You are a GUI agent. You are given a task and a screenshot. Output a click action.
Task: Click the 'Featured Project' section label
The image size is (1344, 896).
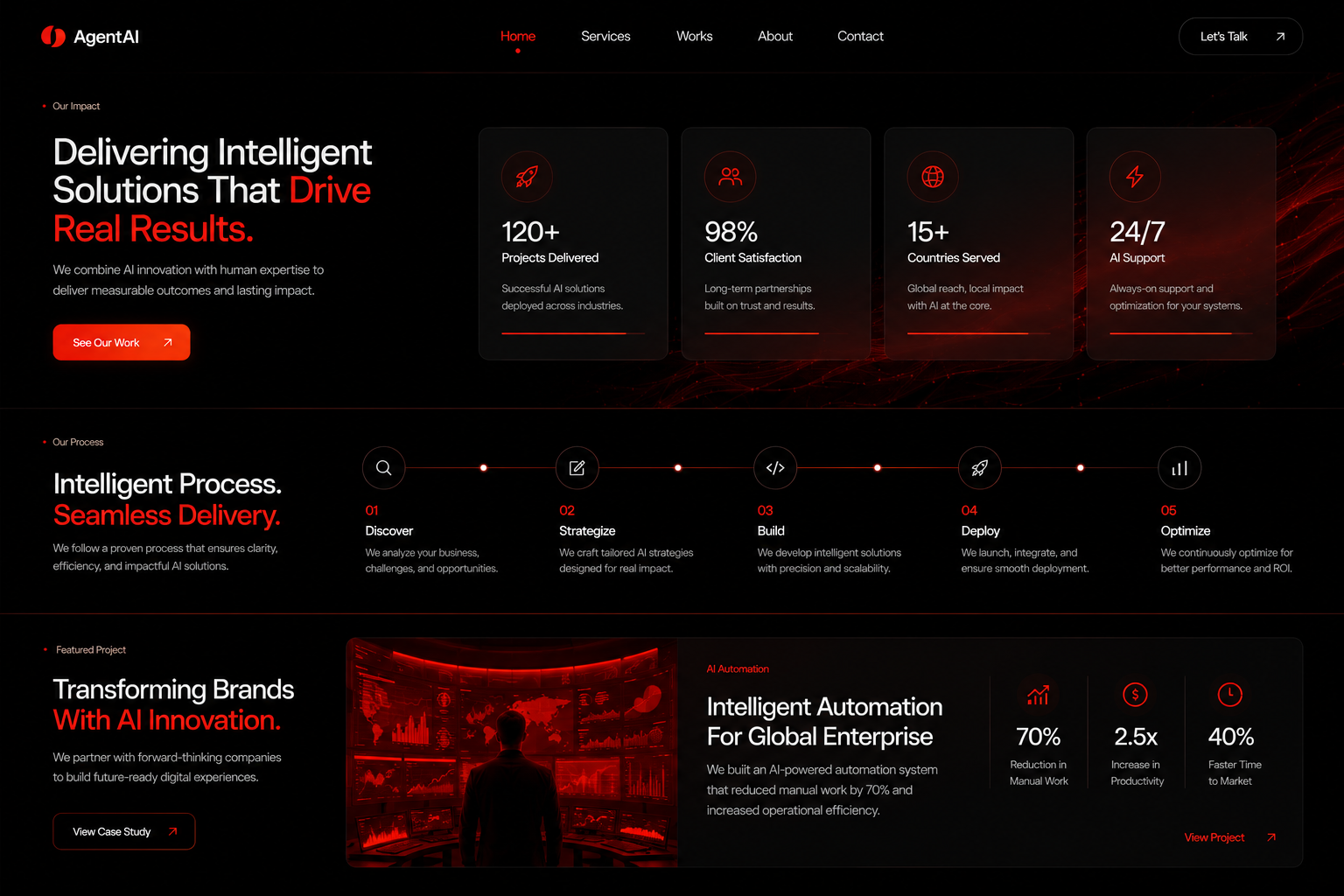(91, 649)
